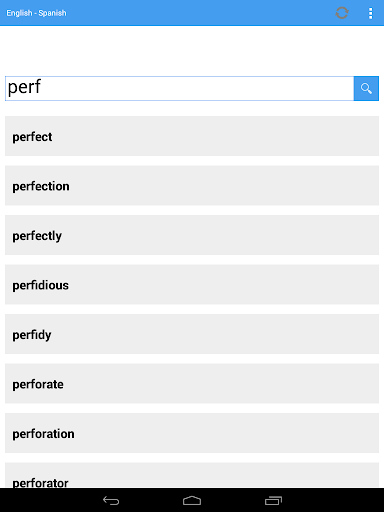Open the recent apps navigation icon
This screenshot has width=384, height=512.
(x=273, y=500)
